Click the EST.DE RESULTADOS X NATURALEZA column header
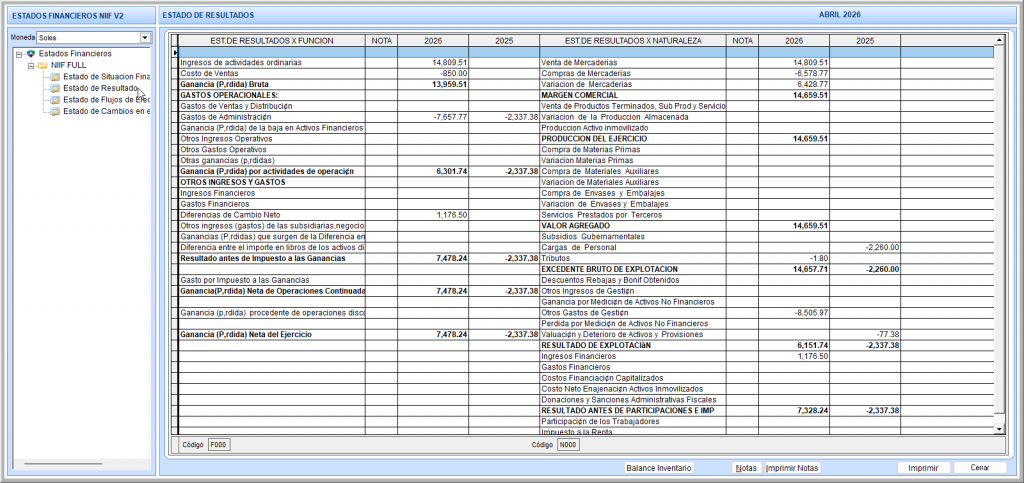The height and width of the screenshot is (483, 1024). [x=633, y=40]
